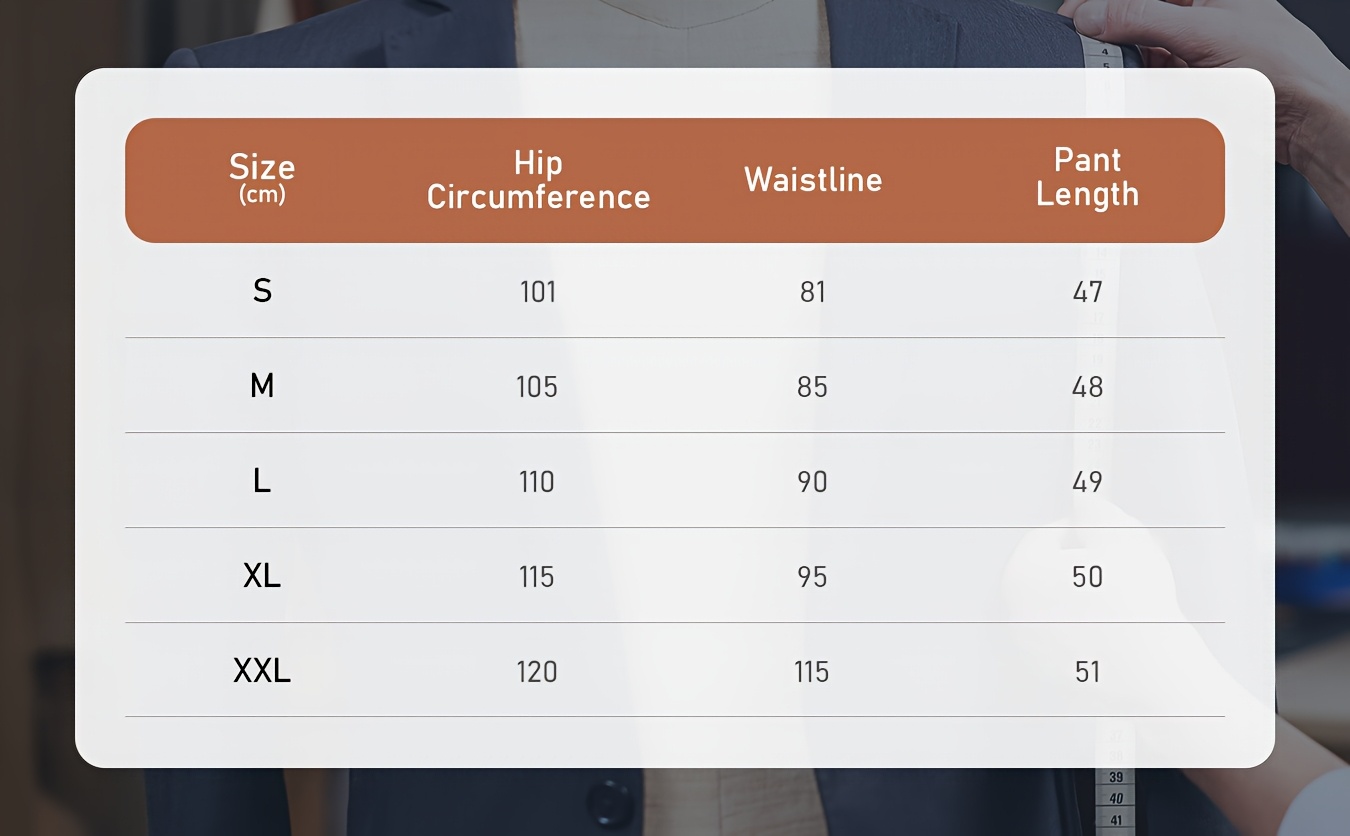The width and height of the screenshot is (1350, 836).
Task: Select pant length value 47
Action: point(1088,292)
